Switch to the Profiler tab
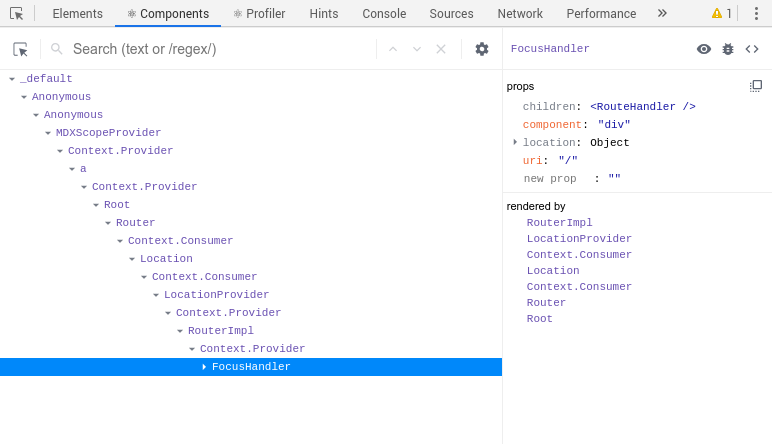772x444 pixels. point(259,13)
